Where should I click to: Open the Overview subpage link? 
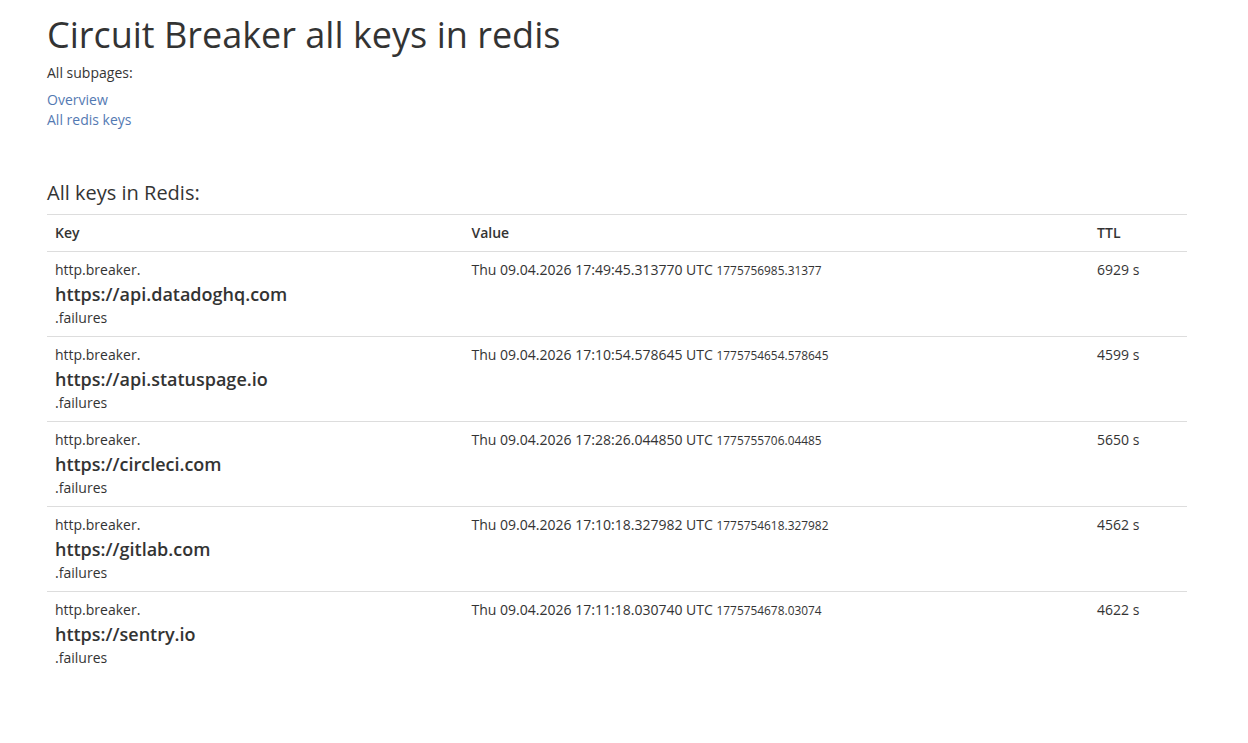77,100
